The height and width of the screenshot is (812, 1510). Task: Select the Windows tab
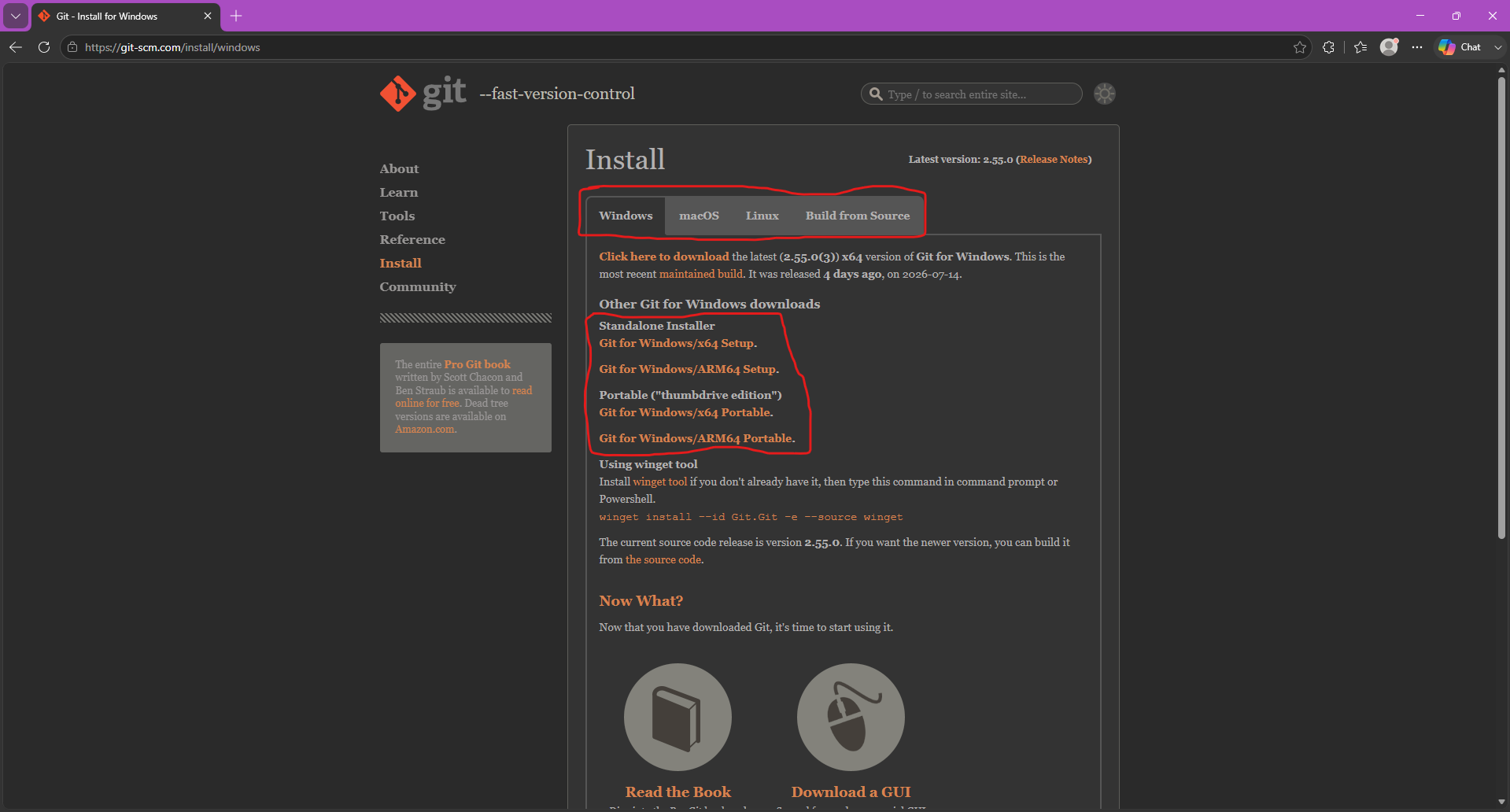(x=626, y=216)
